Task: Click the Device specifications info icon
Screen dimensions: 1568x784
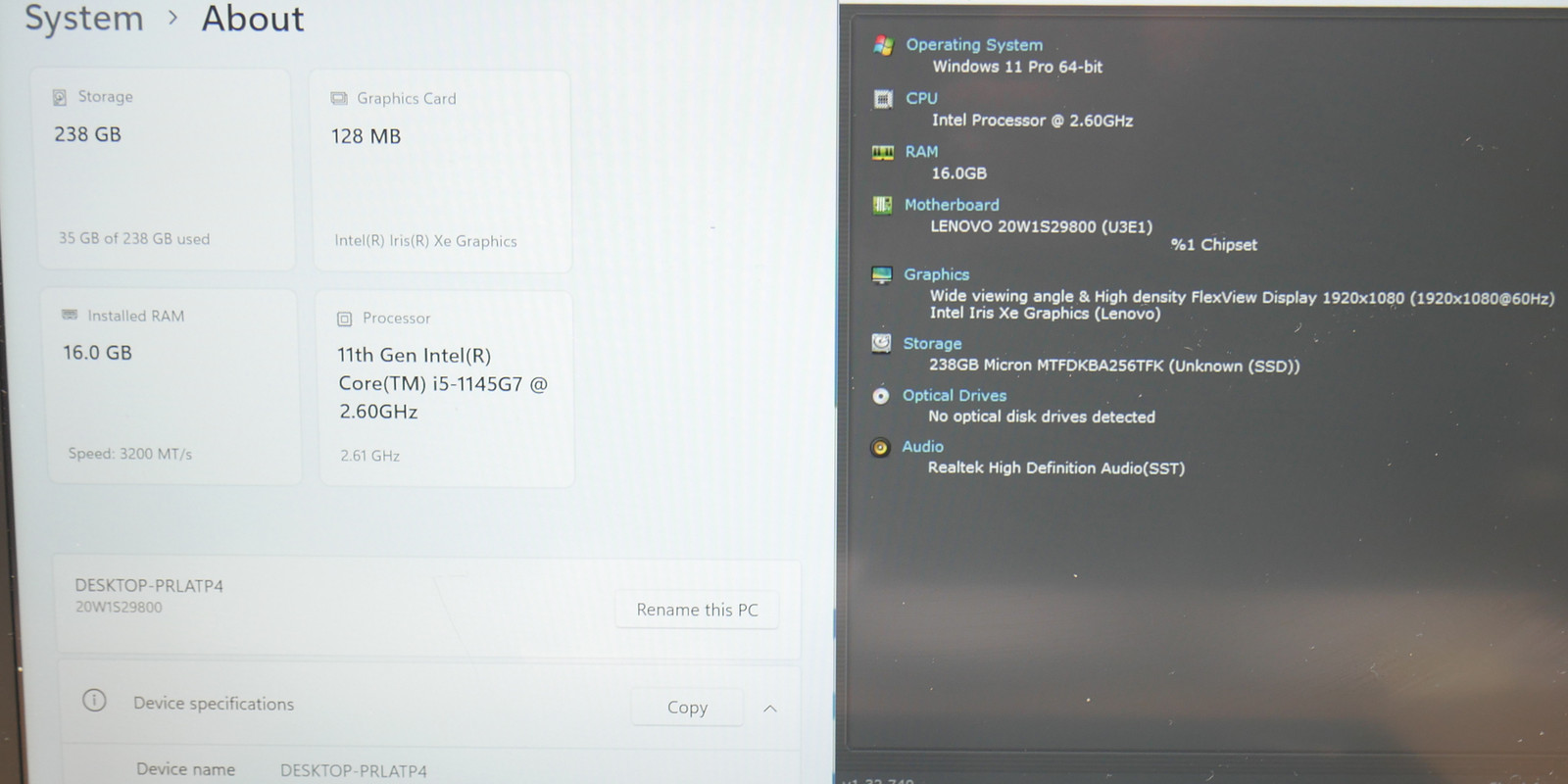Action: (94, 700)
